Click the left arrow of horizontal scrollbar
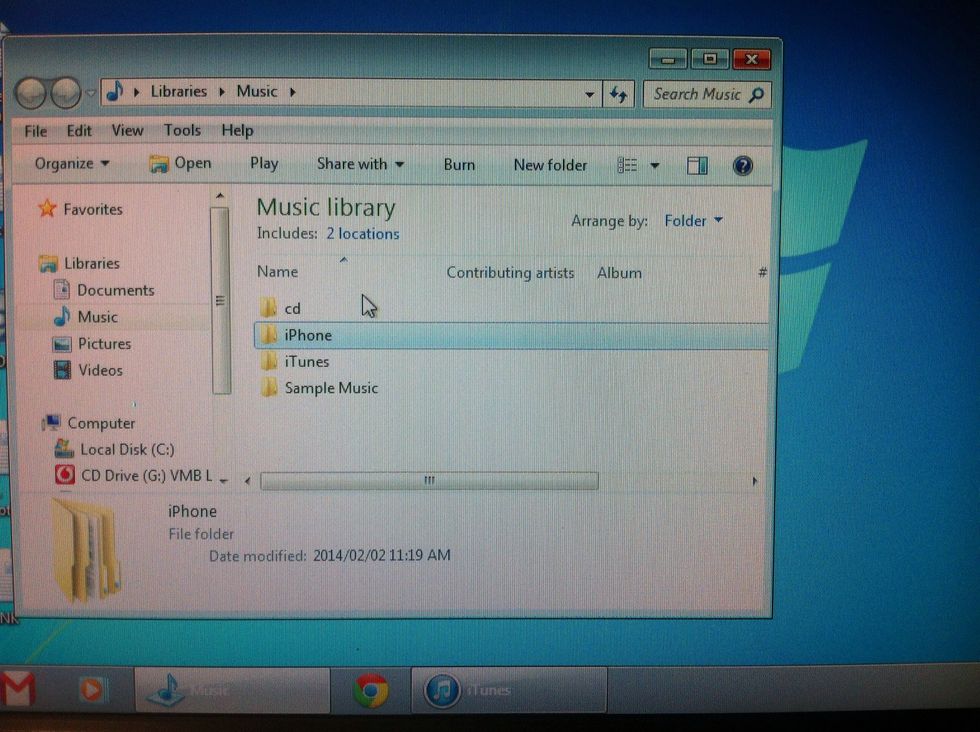The width and height of the screenshot is (980, 732). (x=248, y=481)
